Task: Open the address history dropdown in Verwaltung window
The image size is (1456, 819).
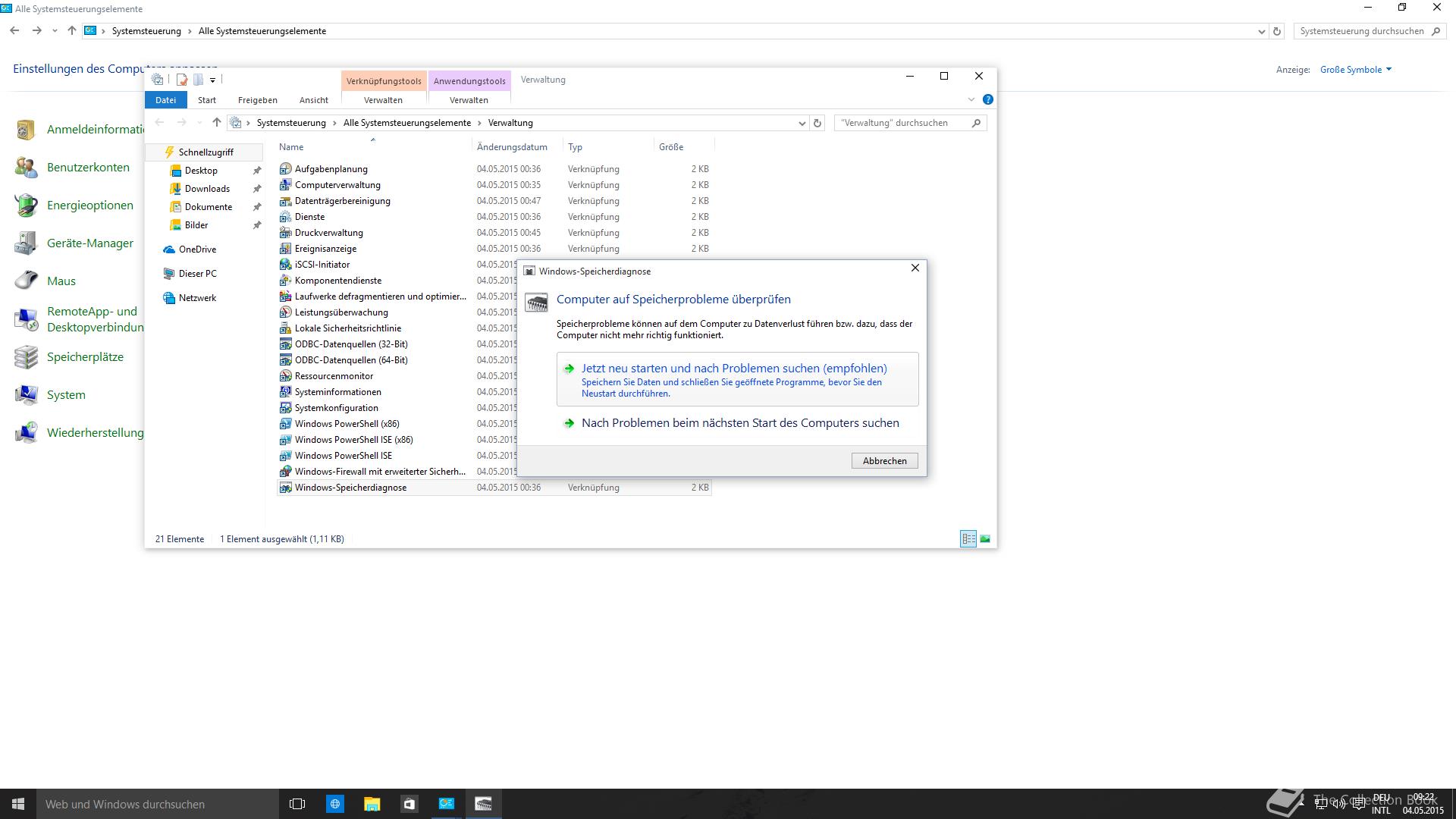Action: pyautogui.click(x=802, y=123)
